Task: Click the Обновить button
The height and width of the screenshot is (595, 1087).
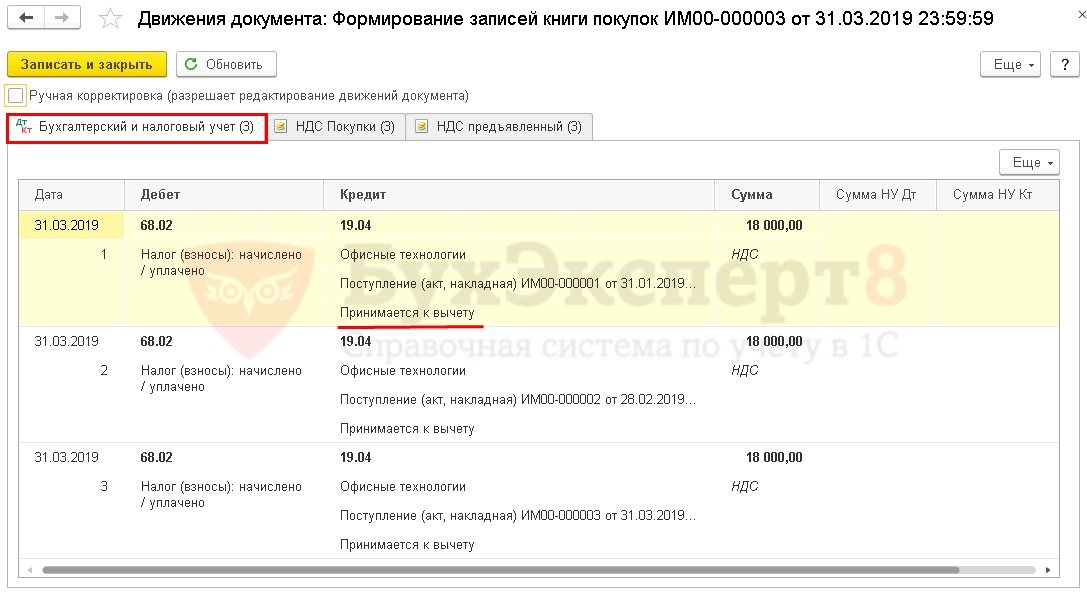Action: point(226,64)
